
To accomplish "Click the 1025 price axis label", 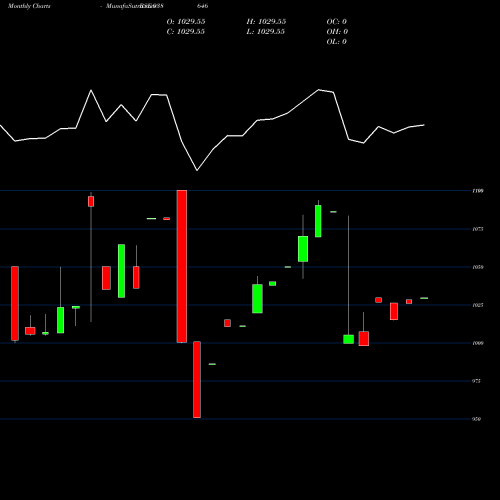I will point(478,305).
